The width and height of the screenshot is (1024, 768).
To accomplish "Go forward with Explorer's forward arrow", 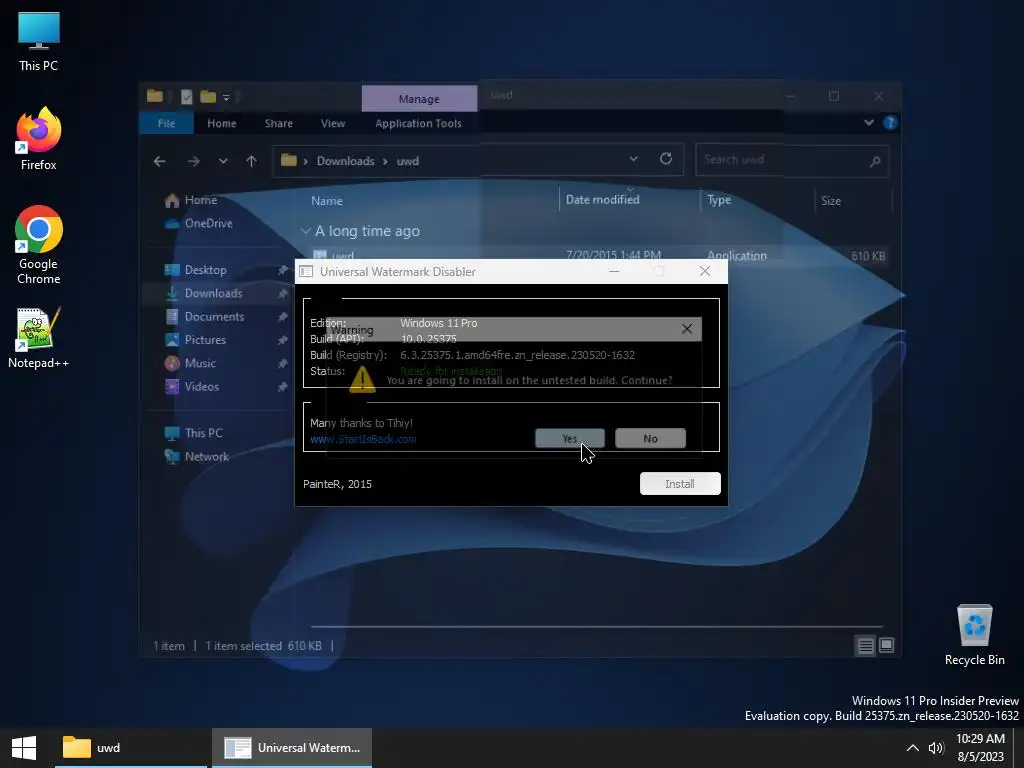I will coord(193,161).
